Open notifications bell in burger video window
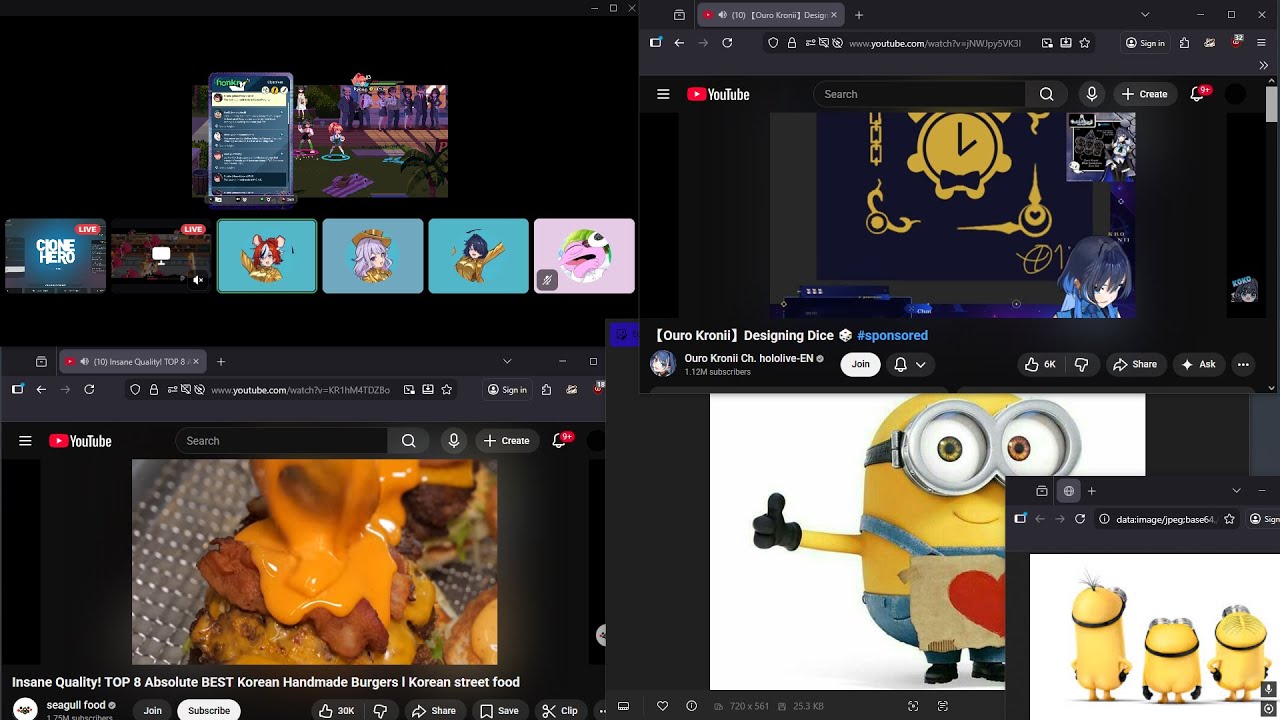The width and height of the screenshot is (1280, 720). tap(560, 441)
